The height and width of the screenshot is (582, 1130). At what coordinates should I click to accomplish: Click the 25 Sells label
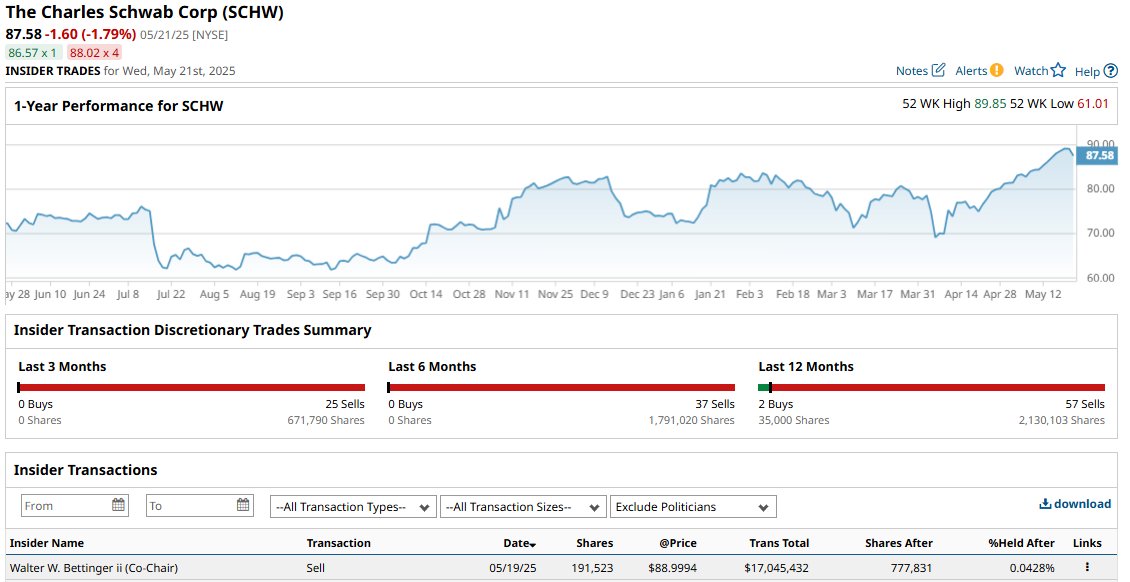[x=345, y=404]
